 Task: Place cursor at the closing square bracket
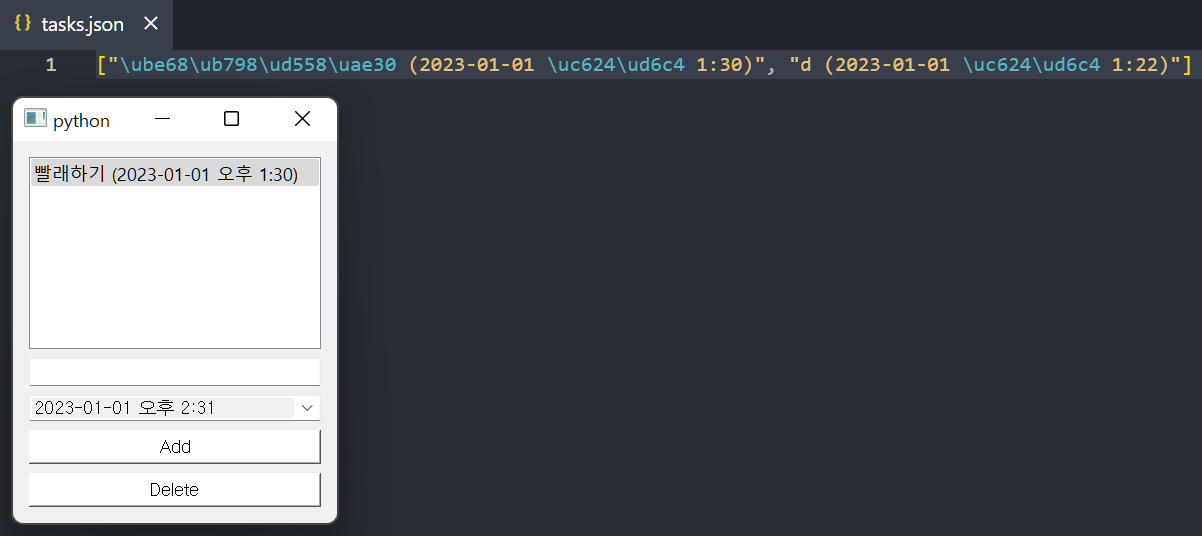tap(1186, 65)
